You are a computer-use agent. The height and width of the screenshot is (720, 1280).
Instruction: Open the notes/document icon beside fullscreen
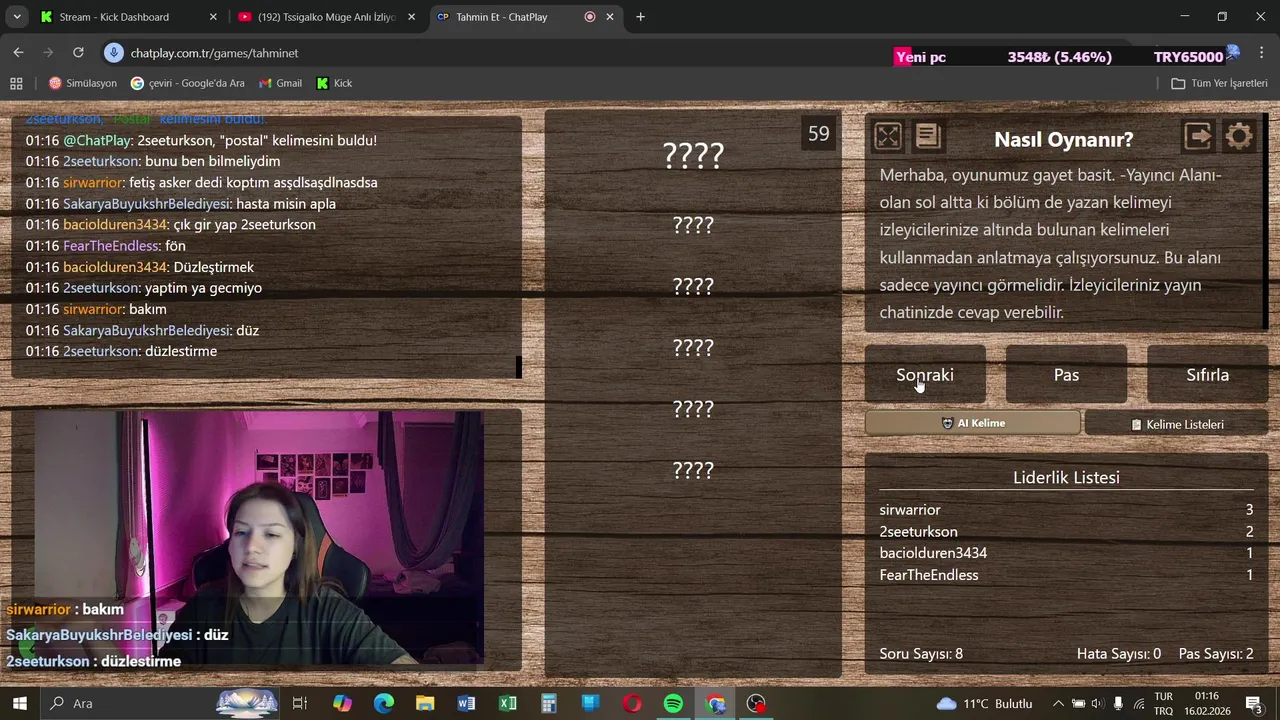coord(927,136)
